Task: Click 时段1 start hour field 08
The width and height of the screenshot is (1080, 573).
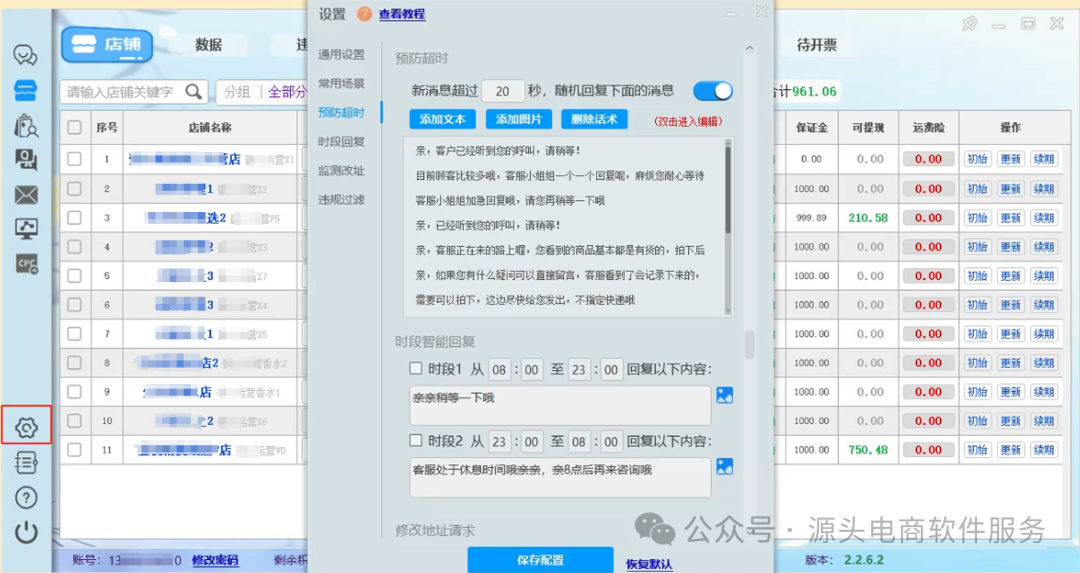Action: pos(499,370)
